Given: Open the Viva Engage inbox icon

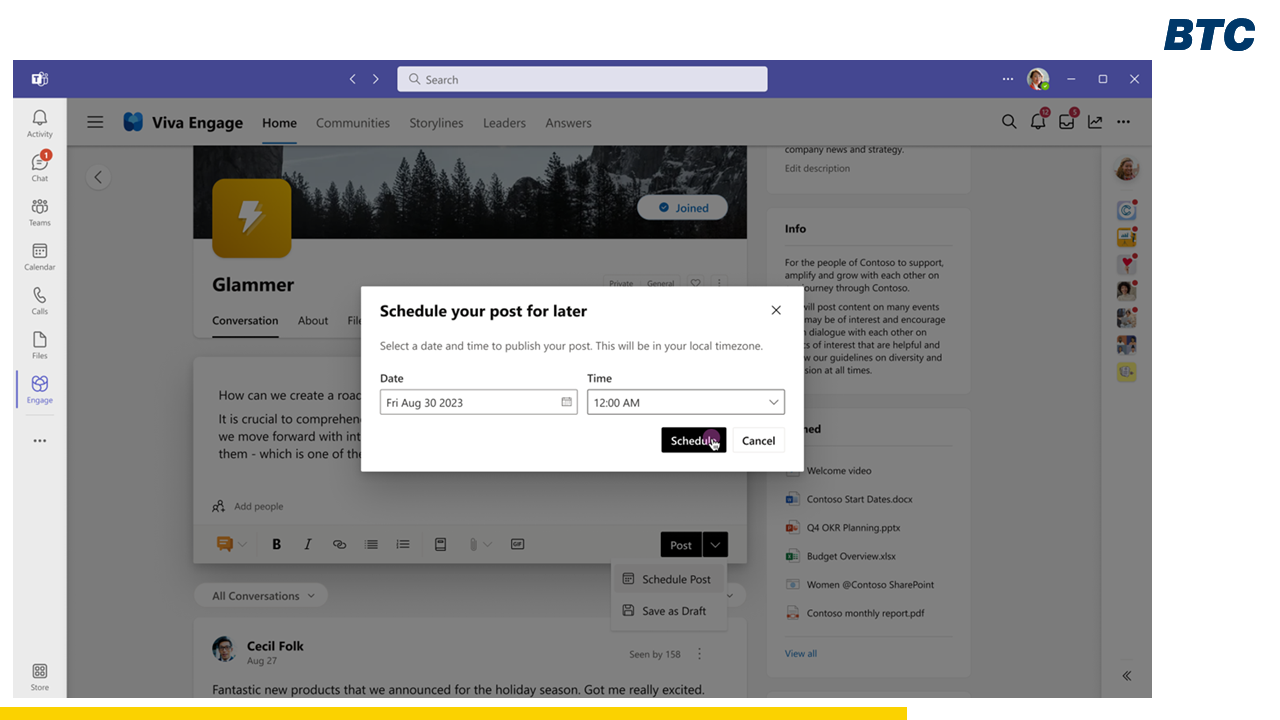Looking at the screenshot, I should pyautogui.click(x=1067, y=122).
